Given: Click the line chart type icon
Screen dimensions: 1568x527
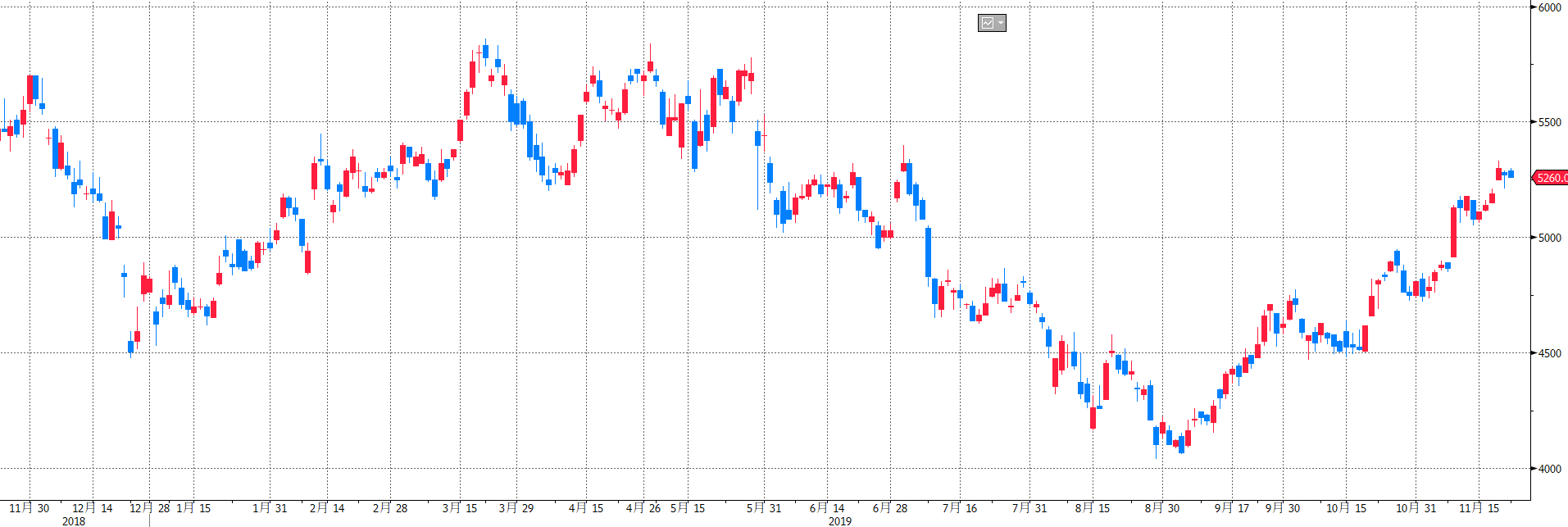Looking at the screenshot, I should pos(988,23).
